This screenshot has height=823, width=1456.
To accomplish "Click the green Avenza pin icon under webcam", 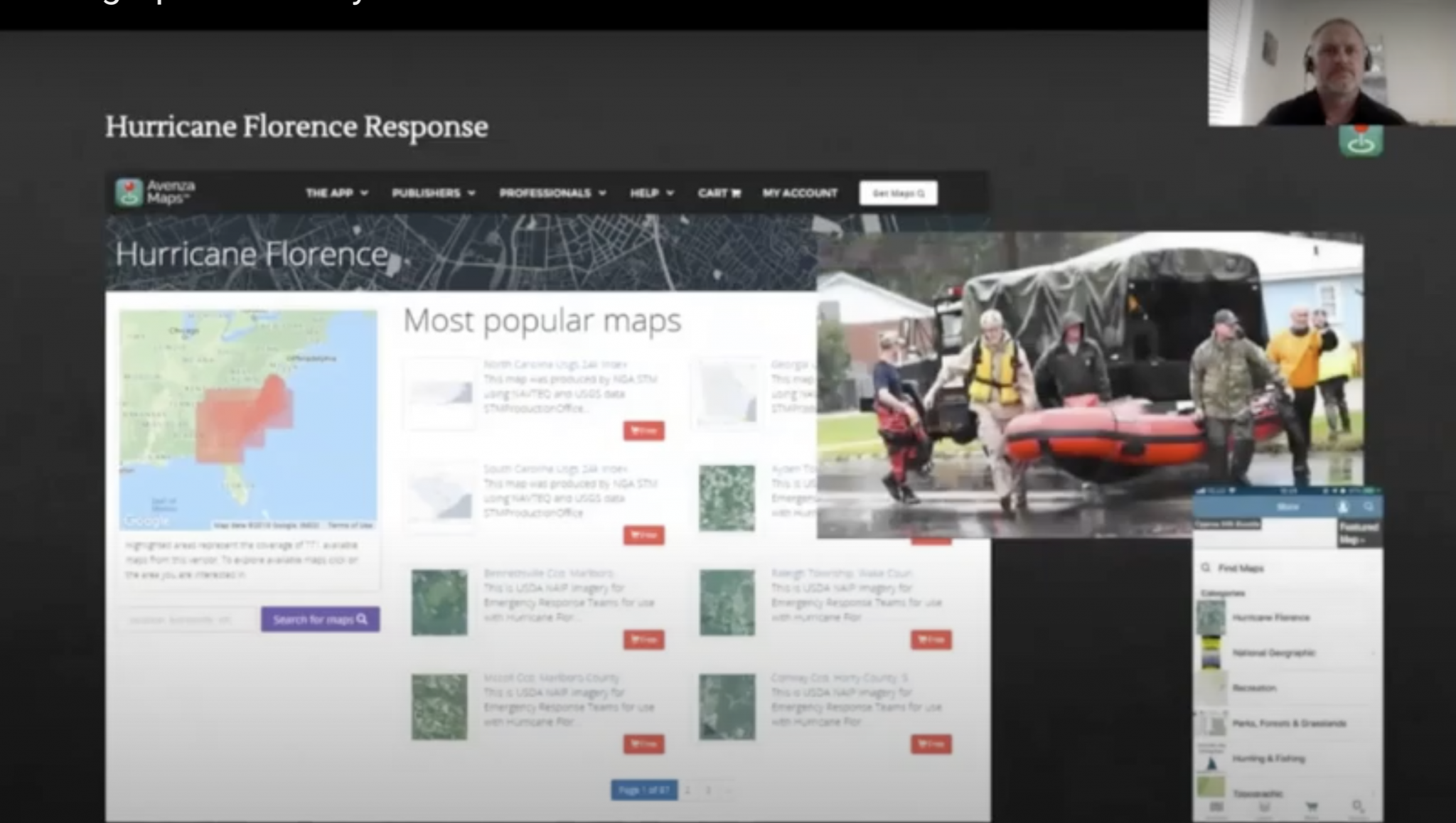I will (1361, 141).
